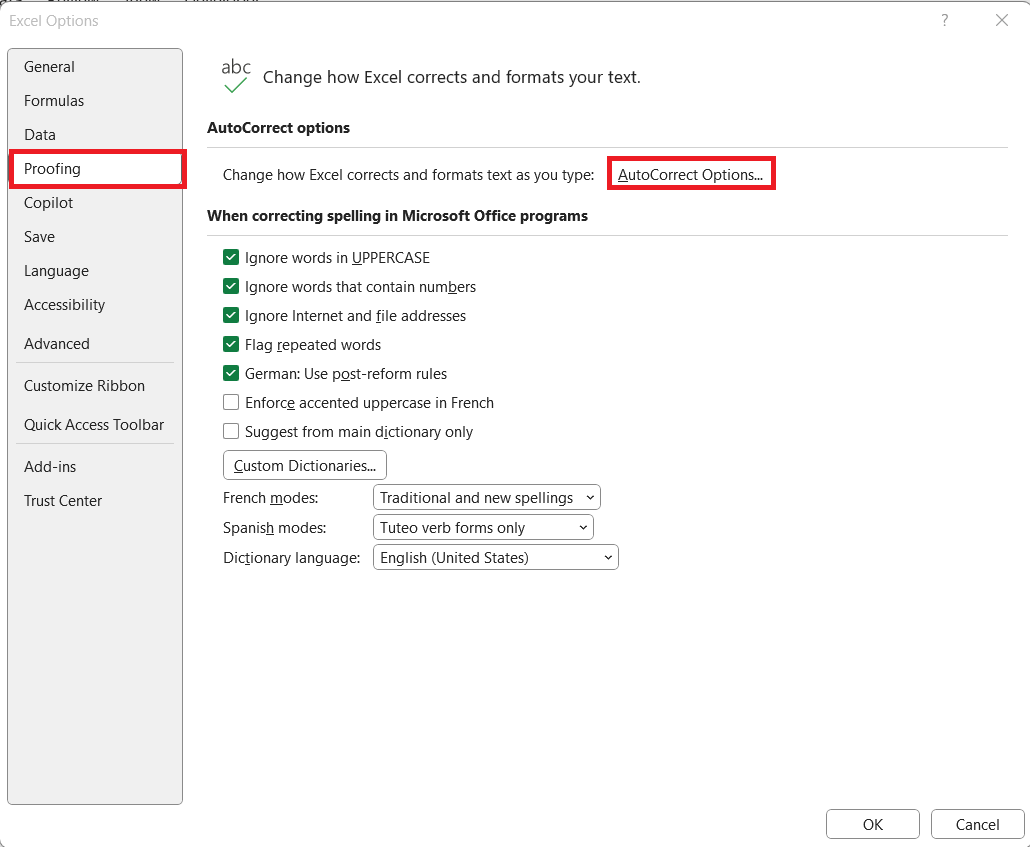This screenshot has height=847, width=1030.
Task: Click the AutoCorrect Options button
Action: [691, 174]
